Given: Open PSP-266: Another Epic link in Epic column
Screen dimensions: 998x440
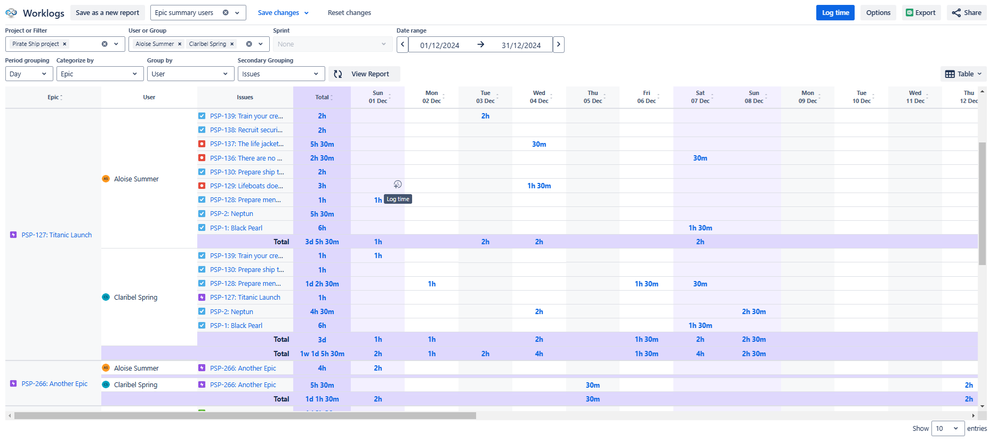Looking at the screenshot, I should coord(54,384).
